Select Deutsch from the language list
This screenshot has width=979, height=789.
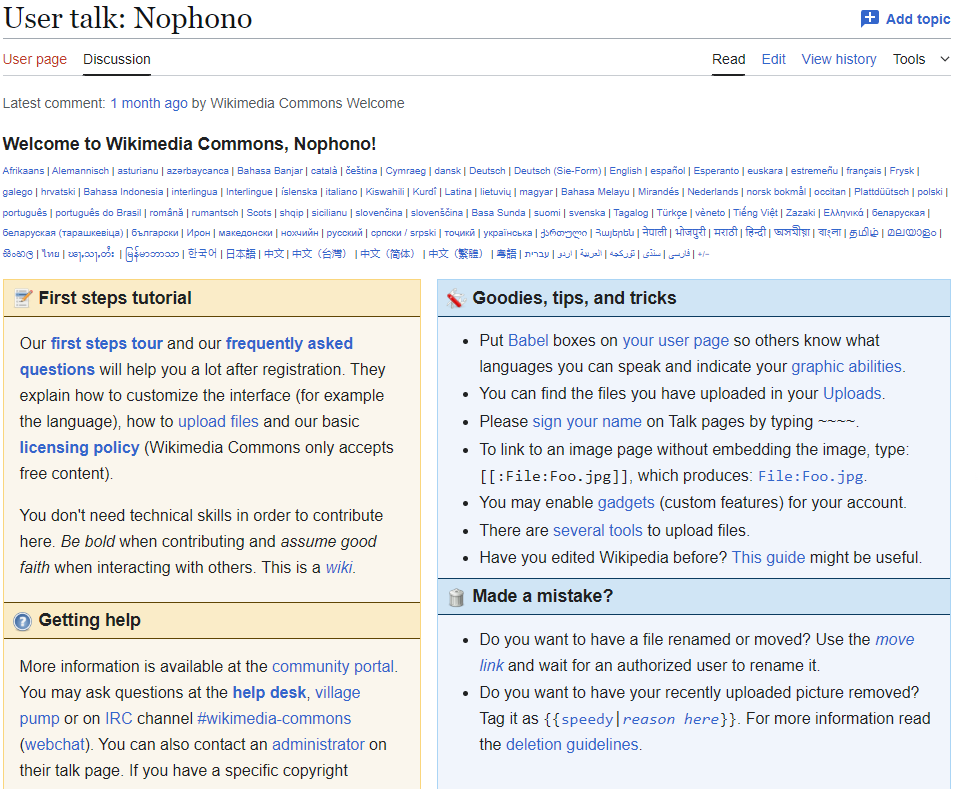[x=487, y=171]
